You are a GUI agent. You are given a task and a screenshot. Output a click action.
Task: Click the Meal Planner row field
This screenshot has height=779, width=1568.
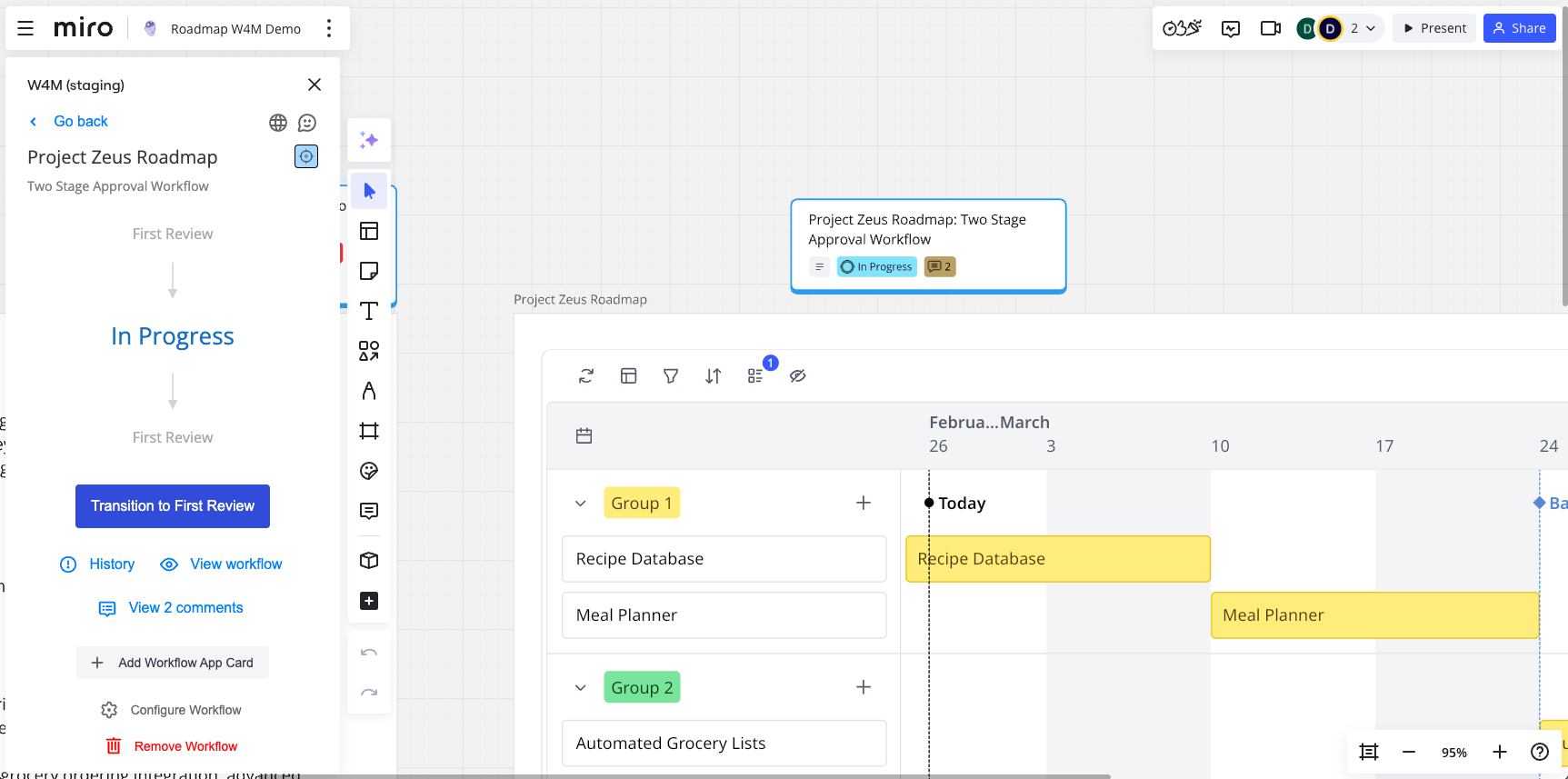[724, 615]
